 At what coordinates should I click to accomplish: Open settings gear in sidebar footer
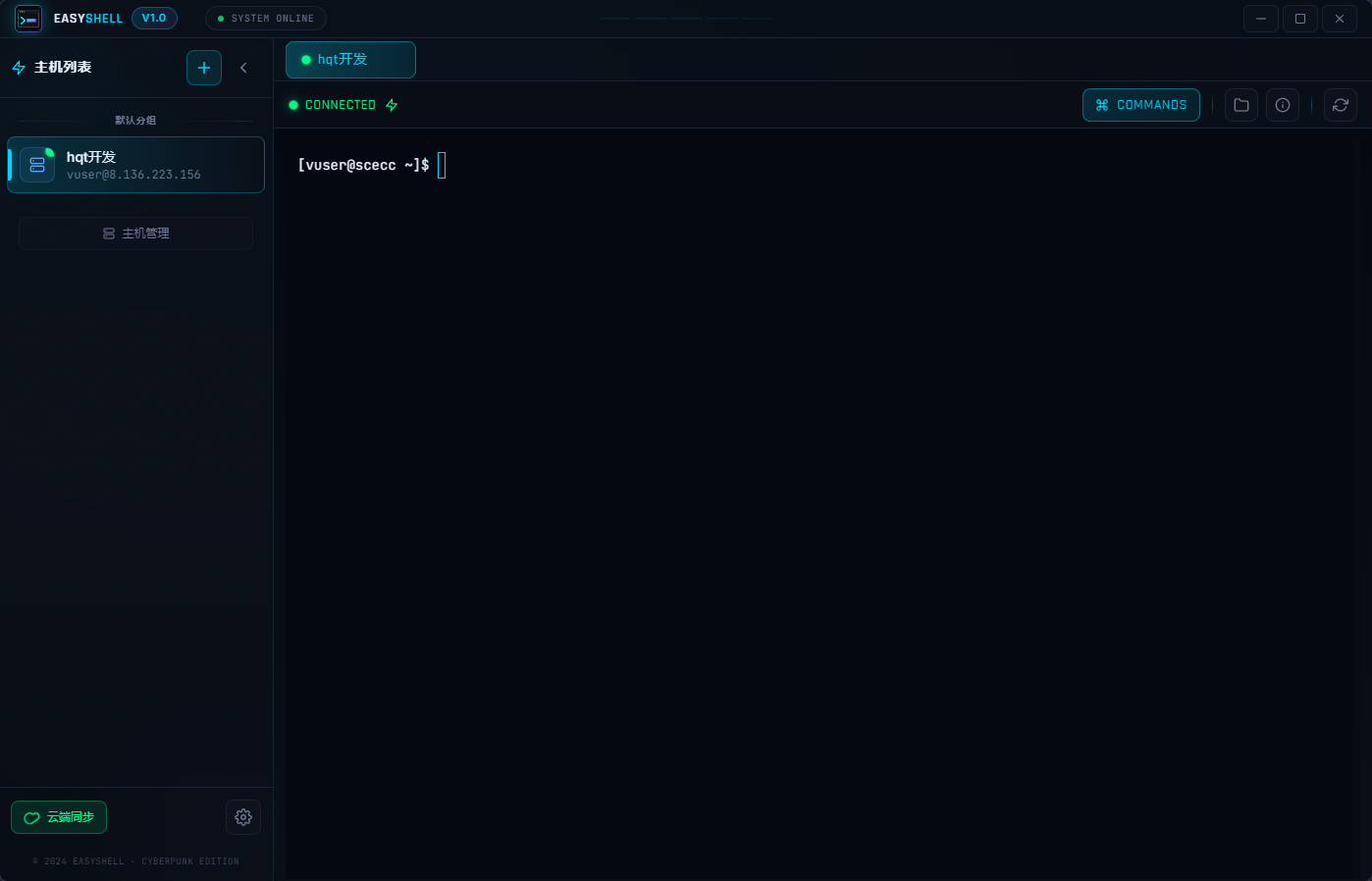243,817
